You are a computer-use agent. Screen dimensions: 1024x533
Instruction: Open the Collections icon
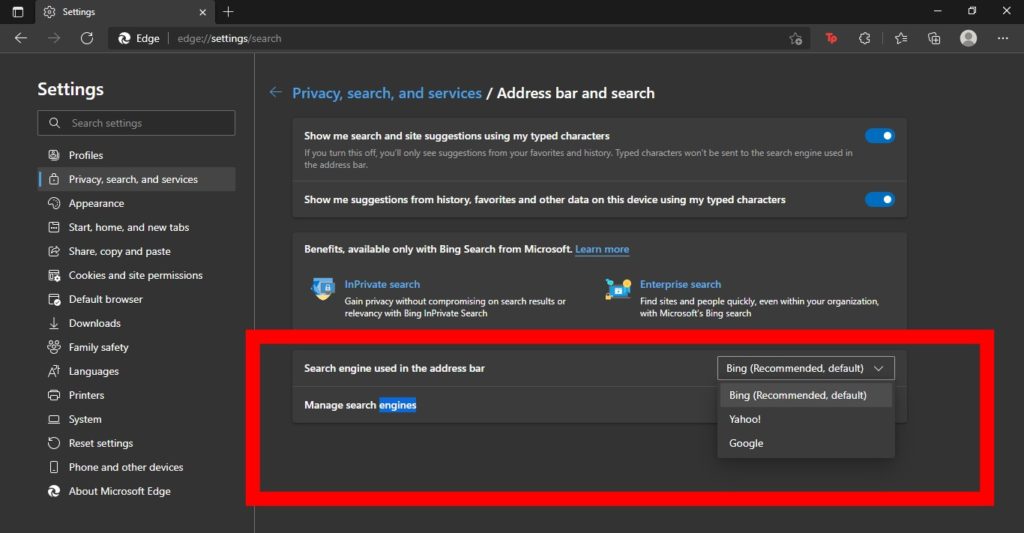click(x=935, y=39)
